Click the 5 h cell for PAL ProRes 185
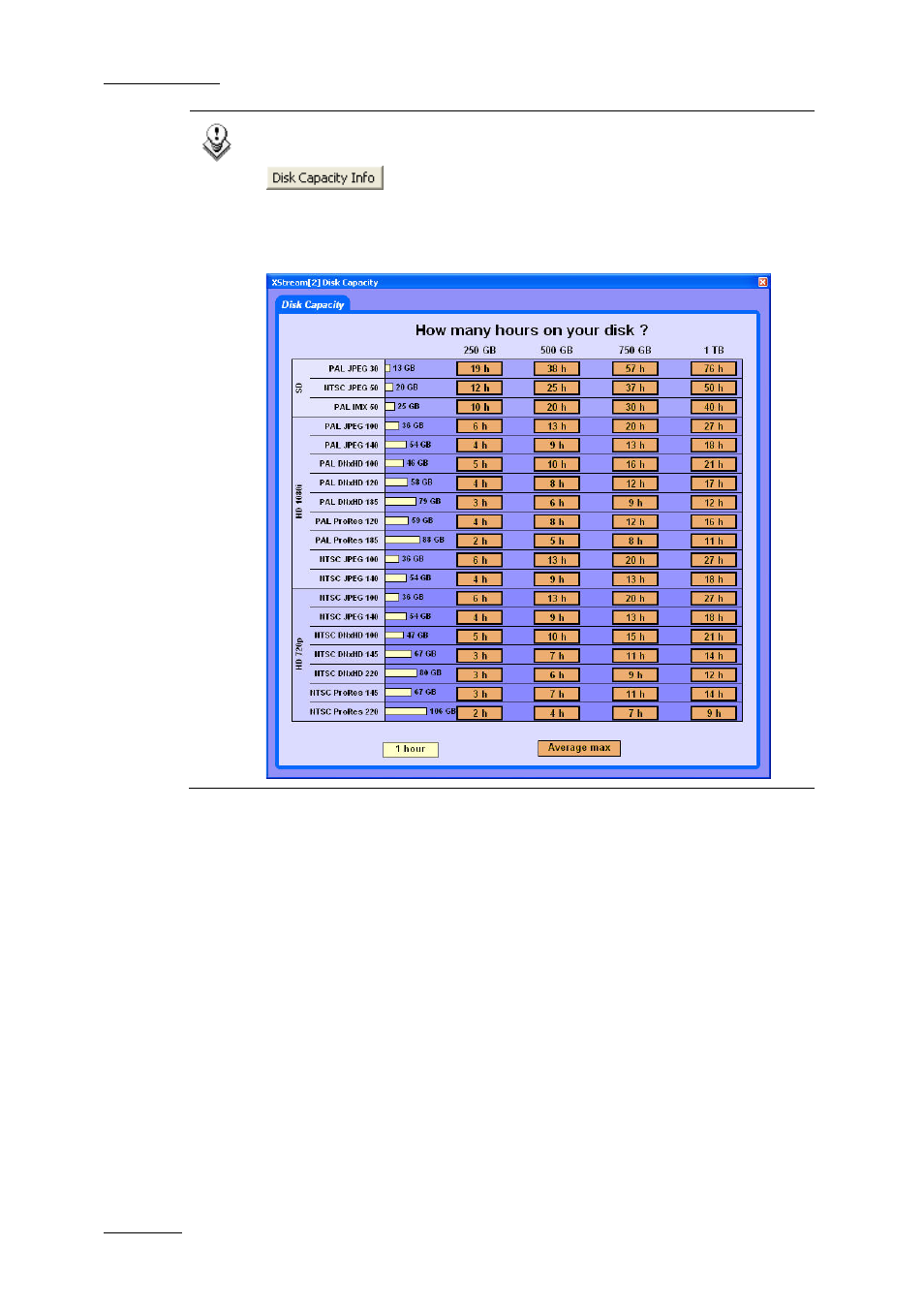The width and height of the screenshot is (924, 1308). click(x=557, y=541)
